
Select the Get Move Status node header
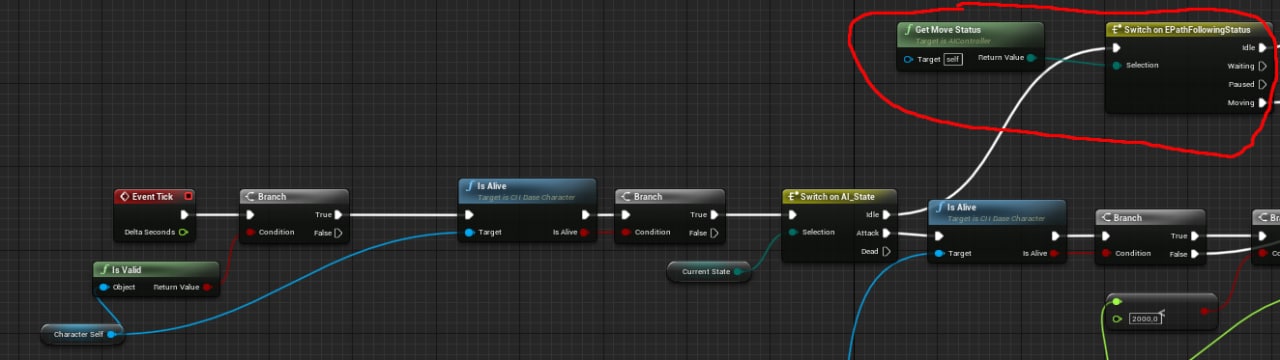(970, 33)
